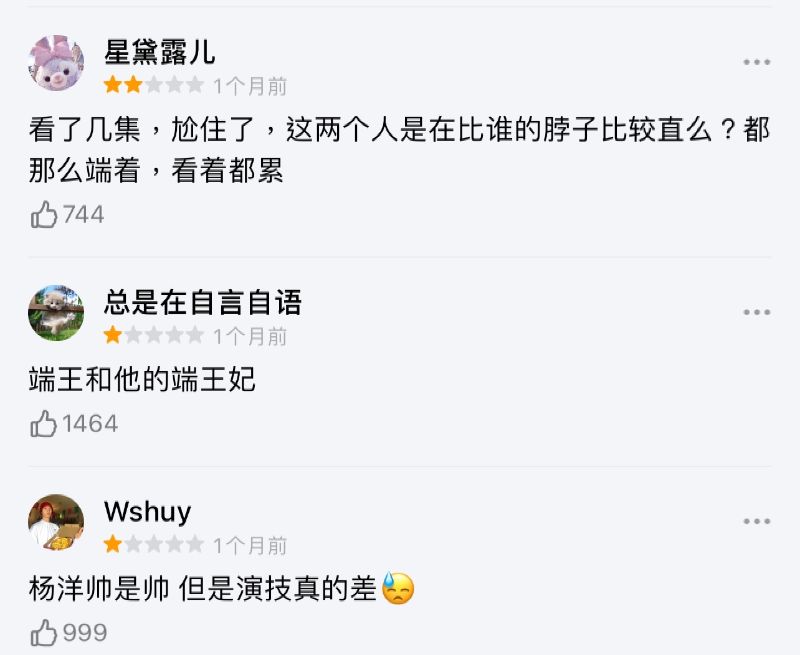Tap the 744 like count

click(x=84, y=214)
